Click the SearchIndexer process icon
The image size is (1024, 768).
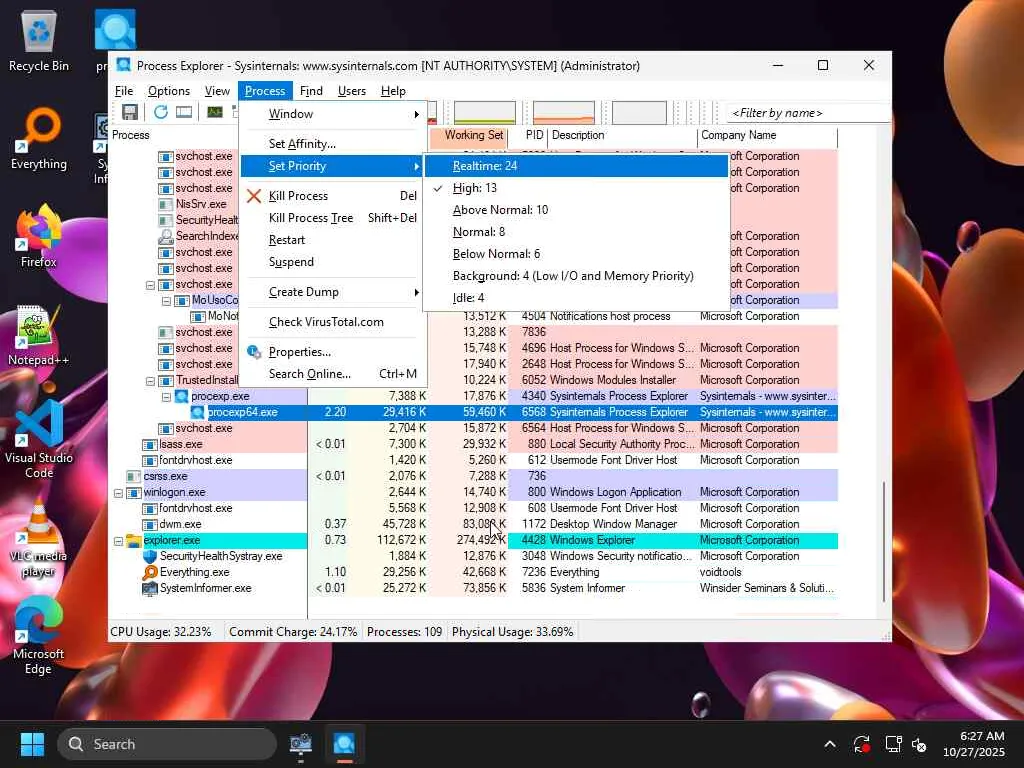coord(166,236)
